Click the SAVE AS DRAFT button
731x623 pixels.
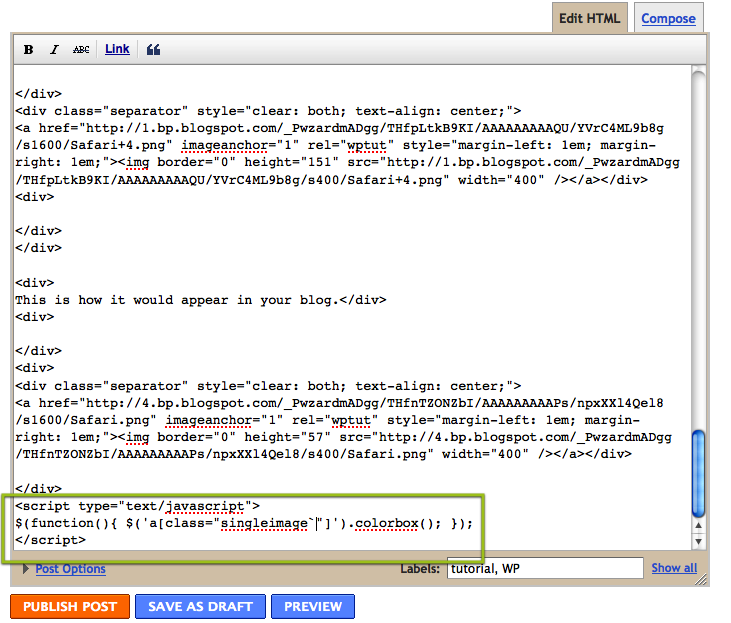(x=200, y=606)
